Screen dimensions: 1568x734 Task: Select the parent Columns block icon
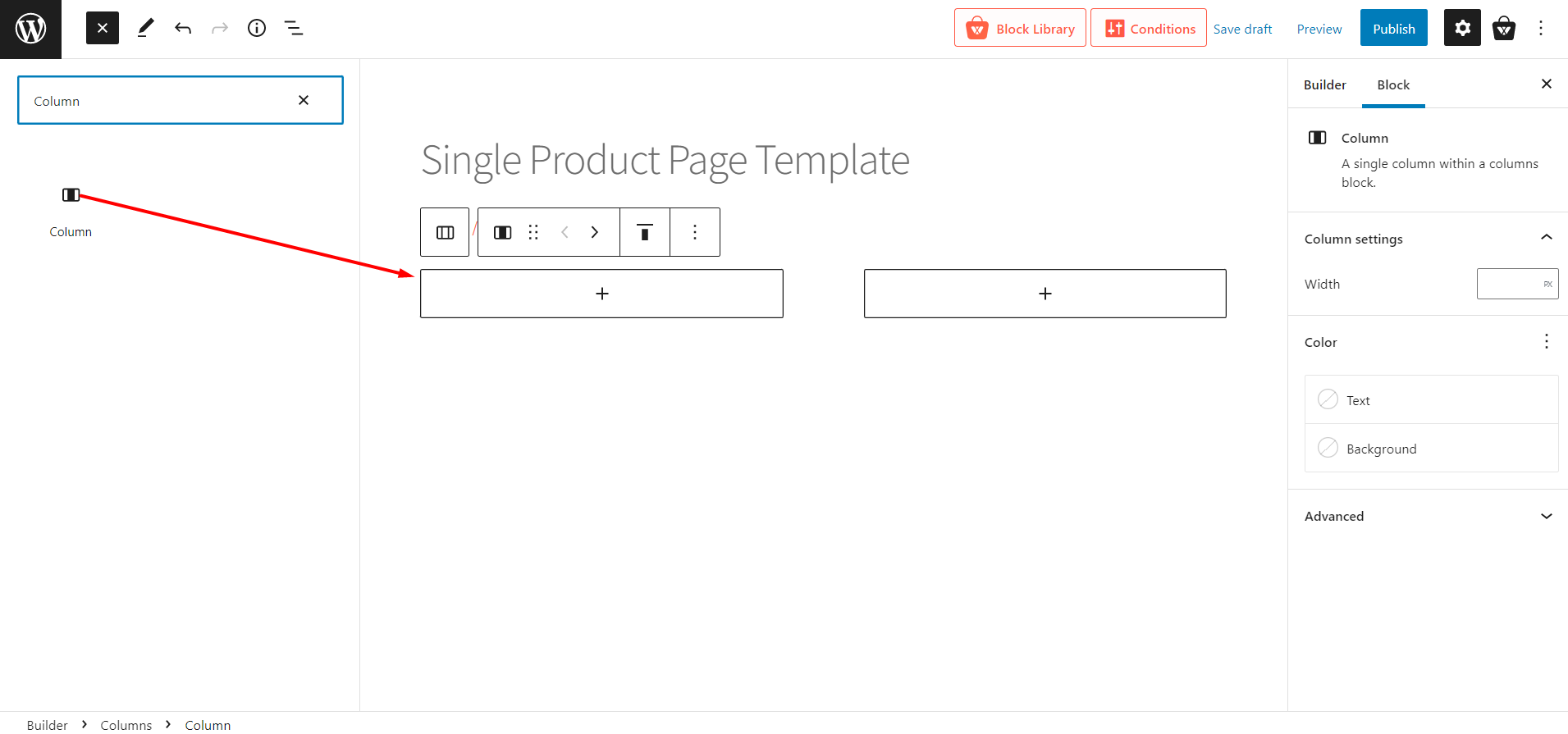(x=445, y=232)
